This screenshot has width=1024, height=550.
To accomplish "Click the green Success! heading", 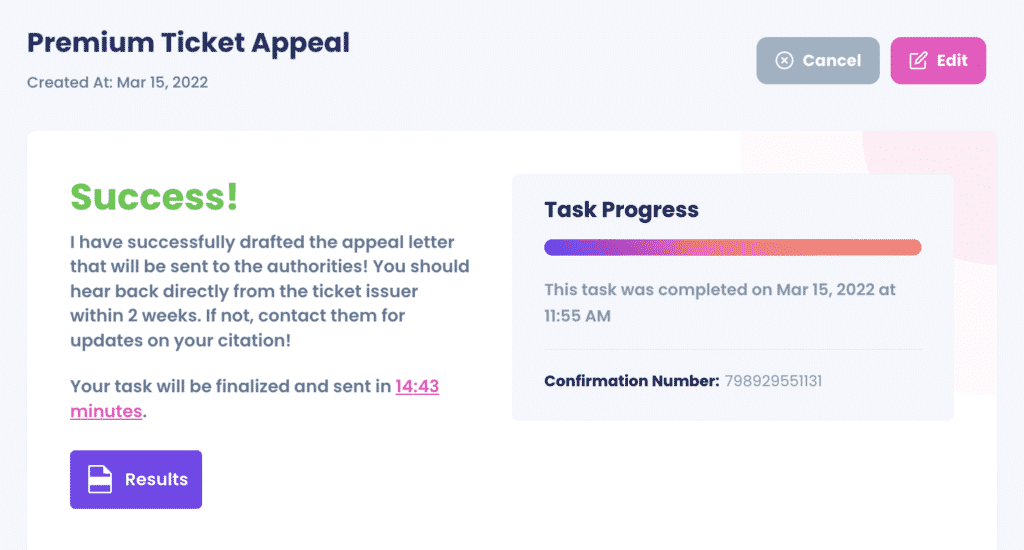I will click(154, 197).
